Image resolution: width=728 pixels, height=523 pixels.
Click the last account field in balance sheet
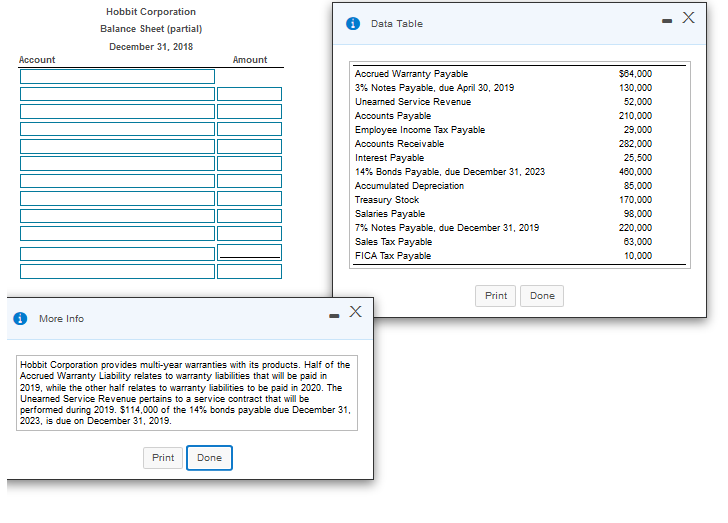click(117, 271)
